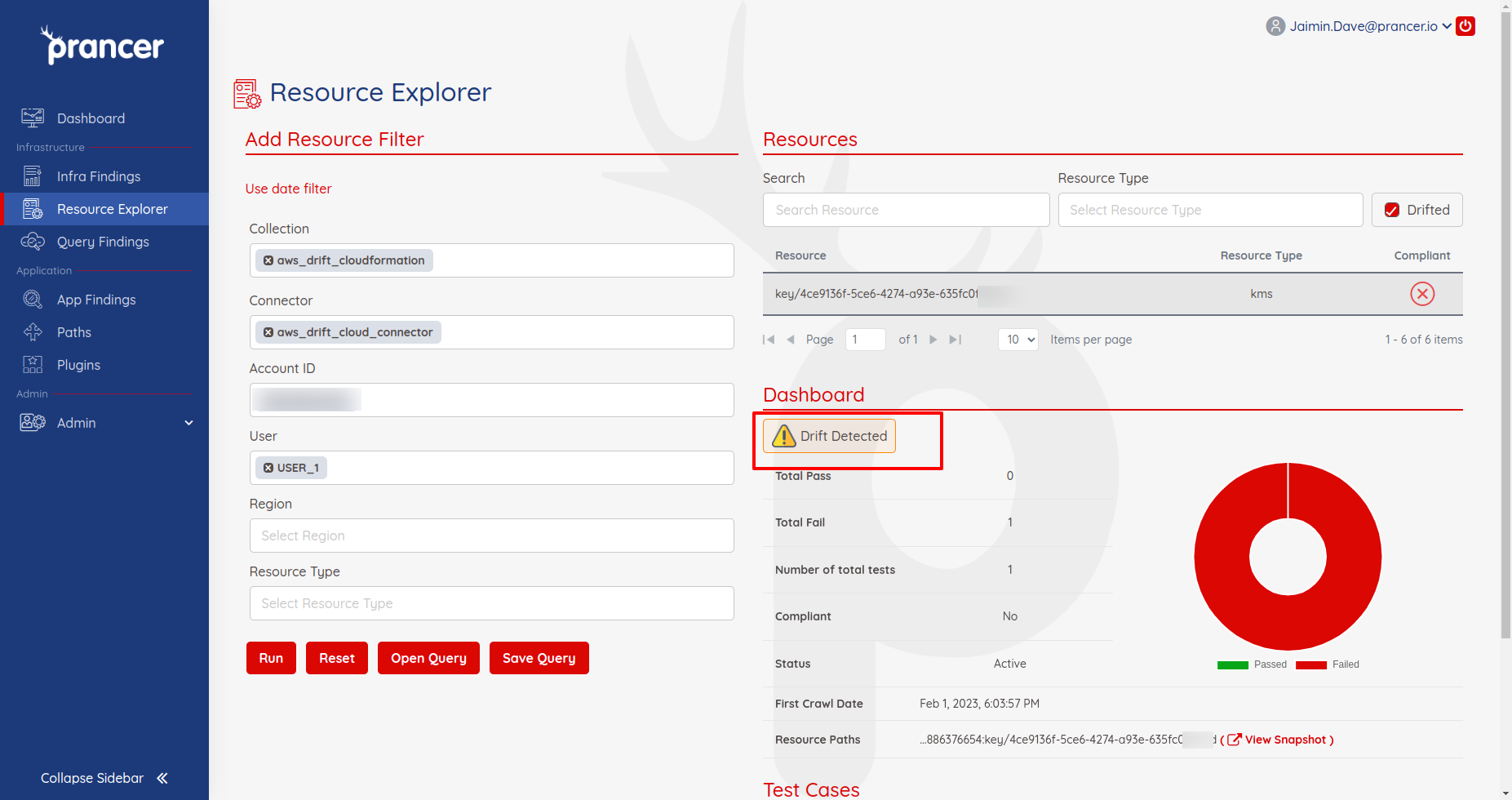Remove the aws_drift_cloudformation collection tag
Image resolution: width=1512 pixels, height=800 pixels.
[268, 260]
